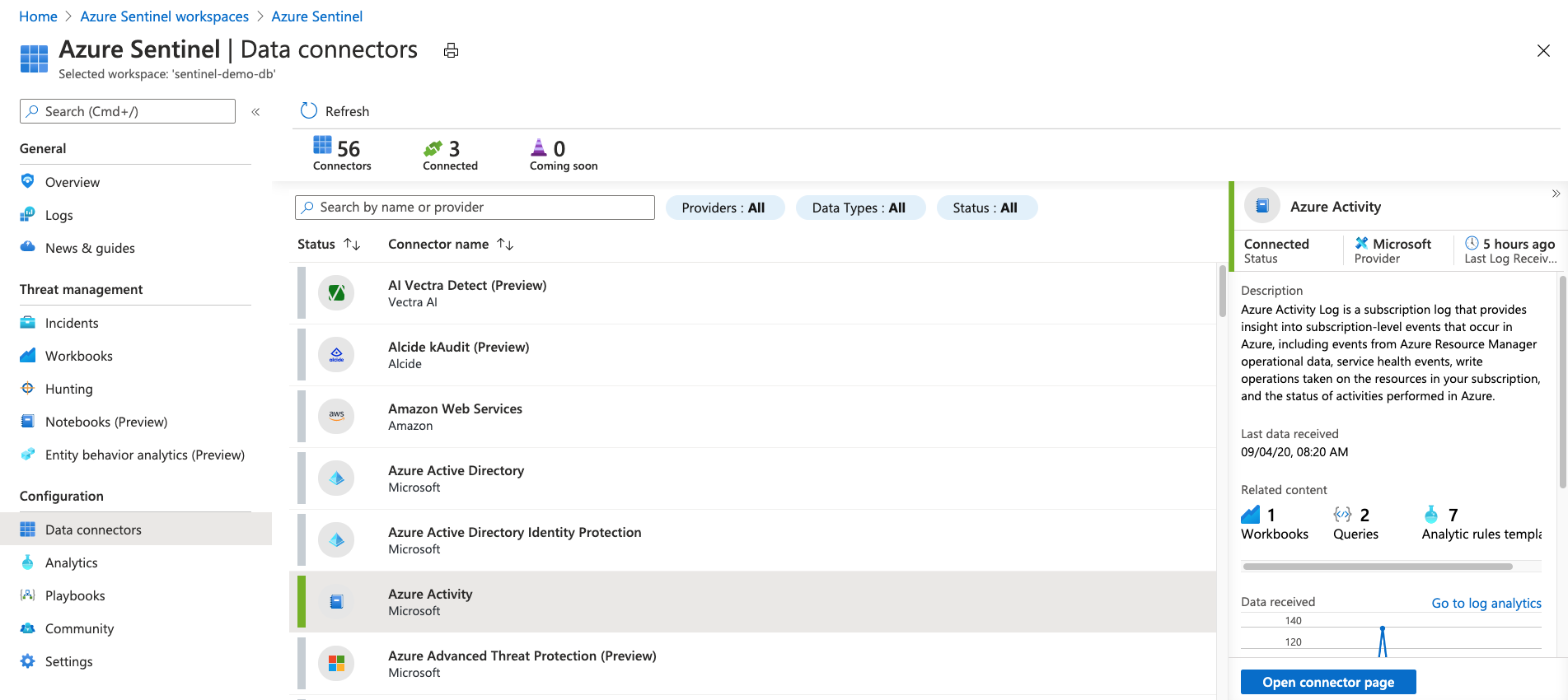
Task: Go to Analytics in Configuration menu
Action: [x=72, y=563]
